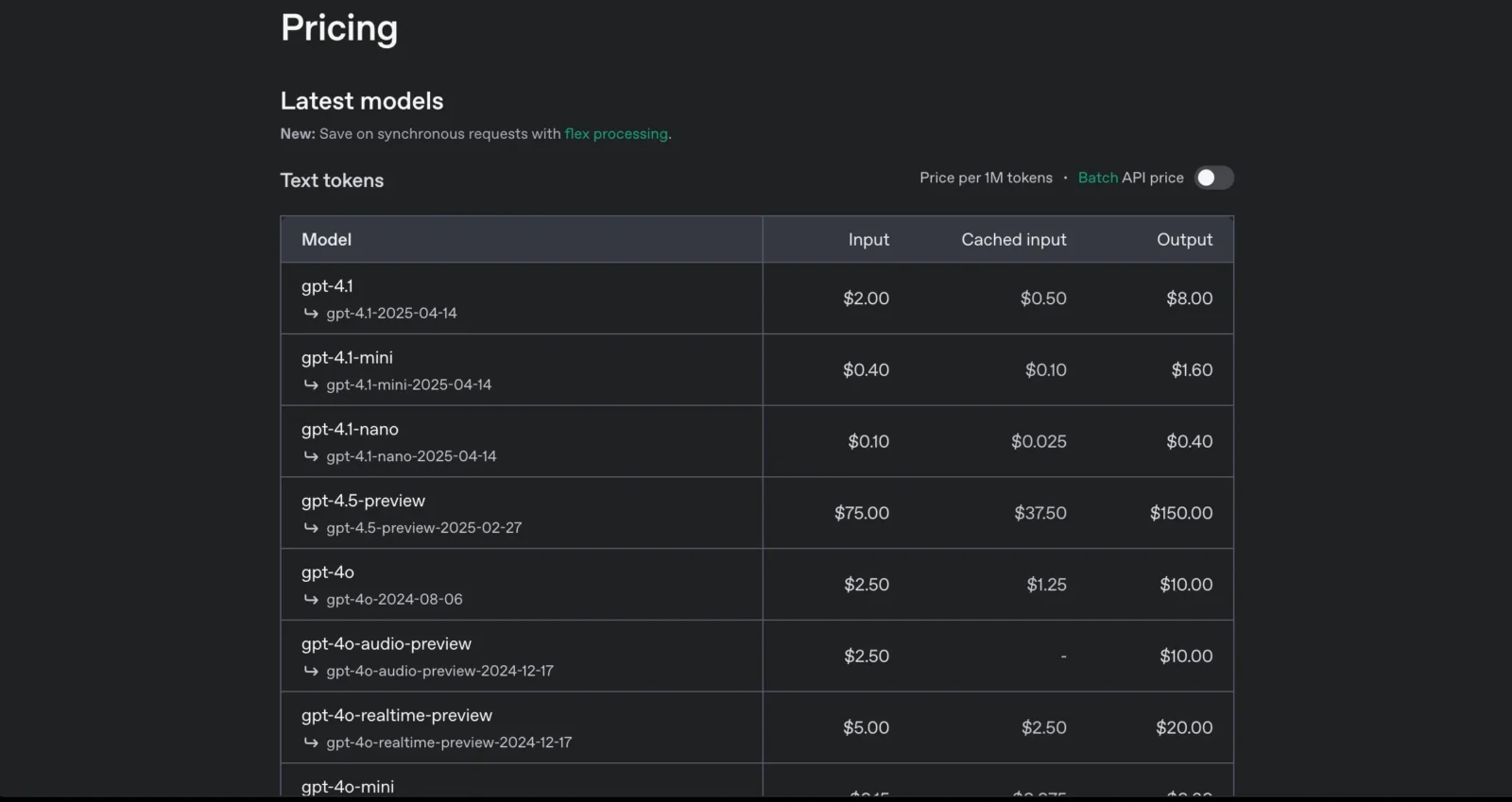Viewport: 1512px width, 802px height.
Task: Select the gpt-4.1-nano-2025-04-14 snapshot name
Action: (x=411, y=456)
